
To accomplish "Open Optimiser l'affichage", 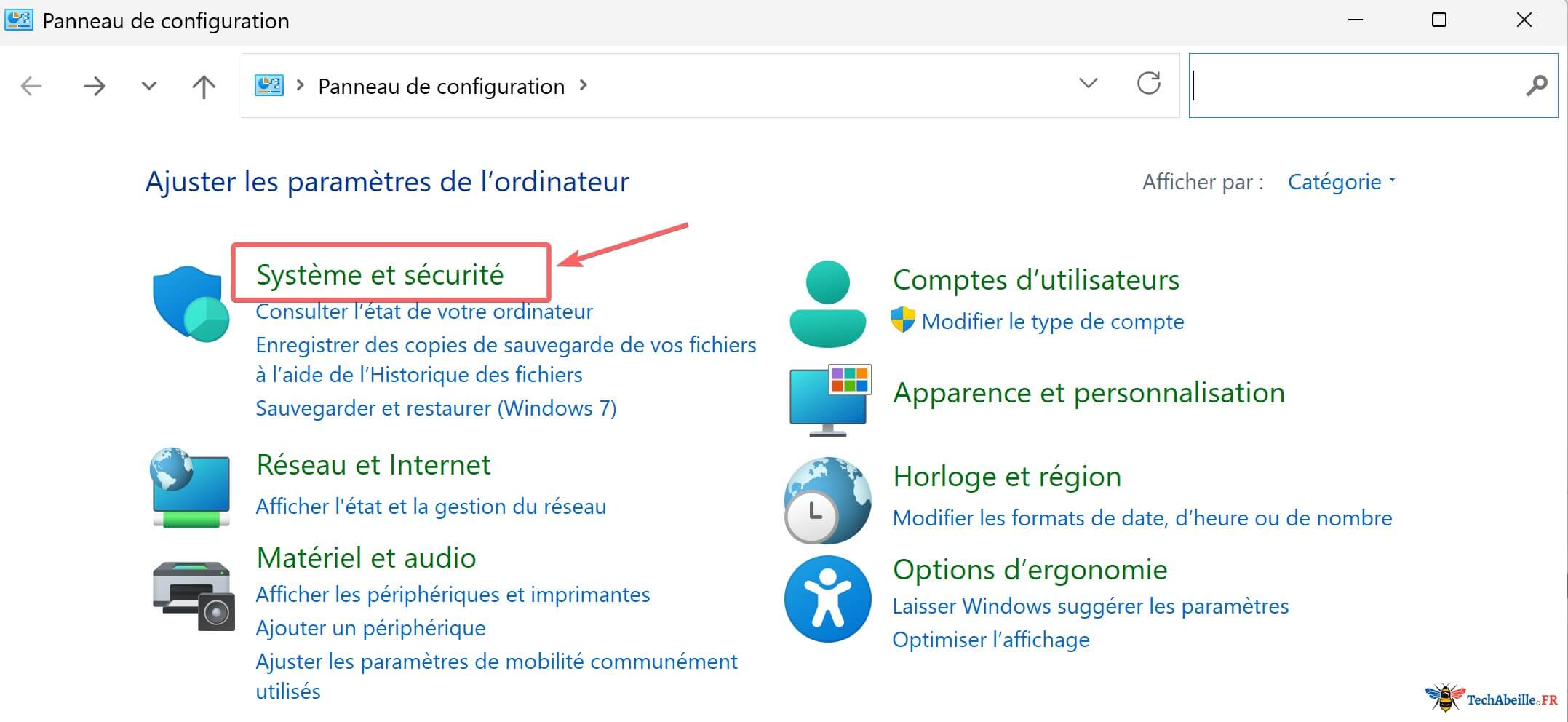I will coord(991,639).
